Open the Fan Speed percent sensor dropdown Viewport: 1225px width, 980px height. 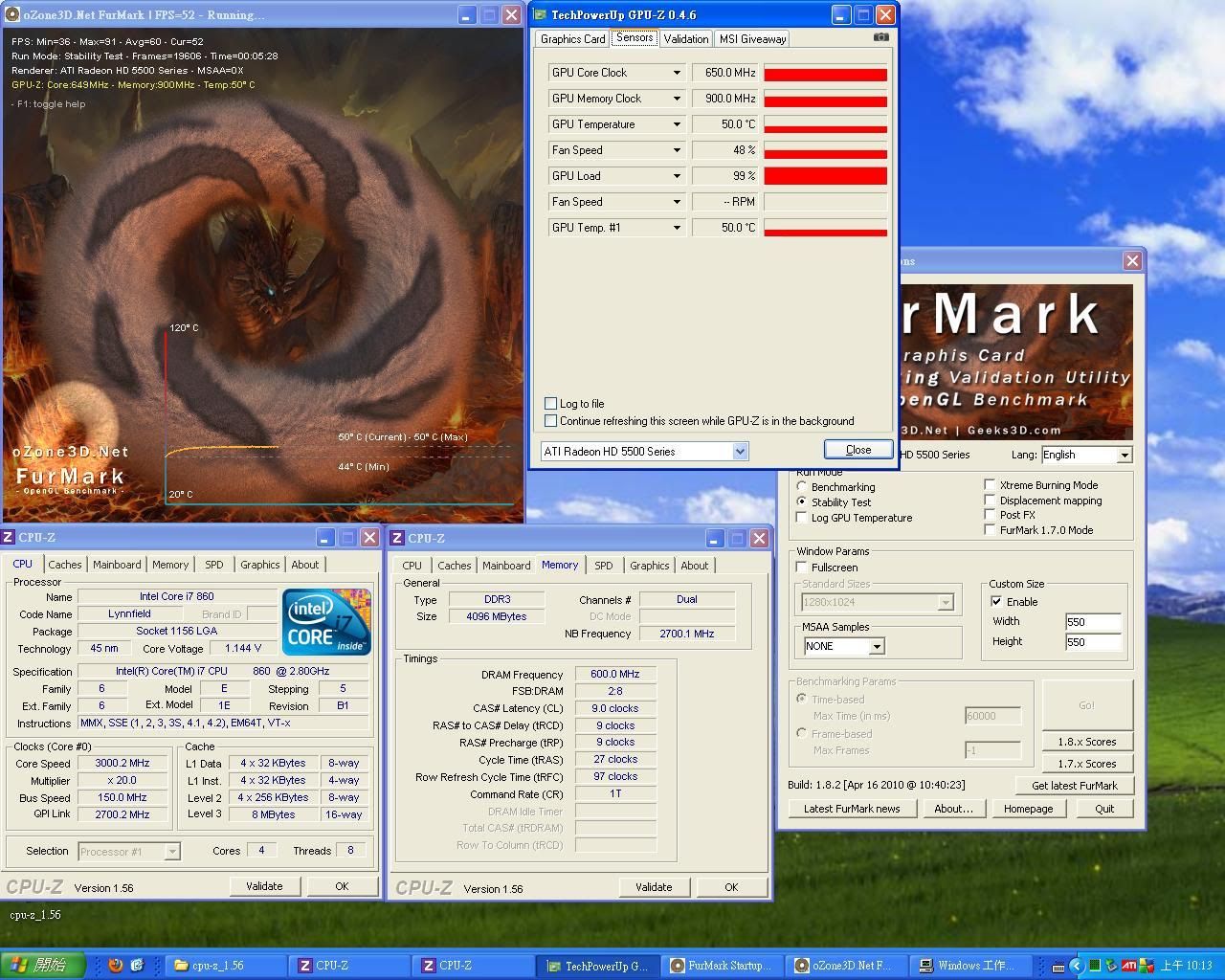677,150
